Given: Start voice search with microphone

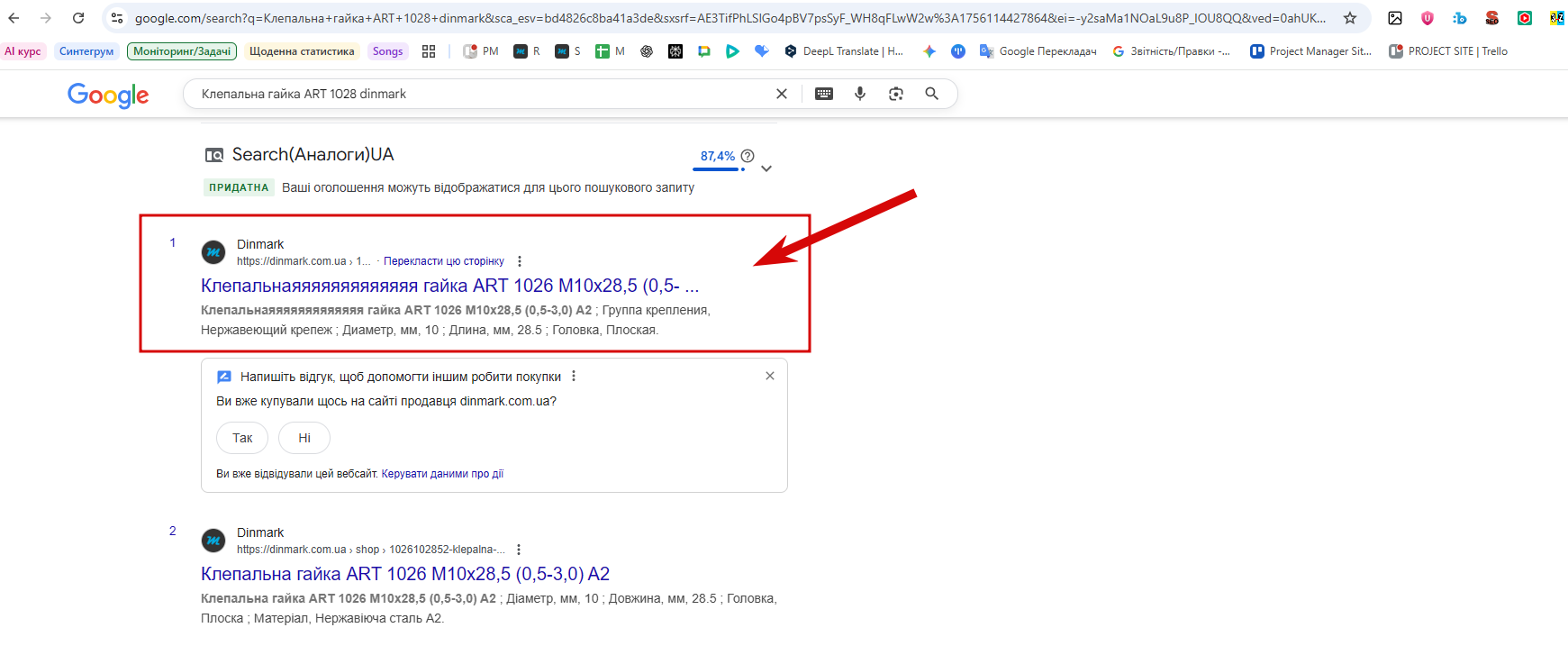Looking at the screenshot, I should [x=860, y=94].
